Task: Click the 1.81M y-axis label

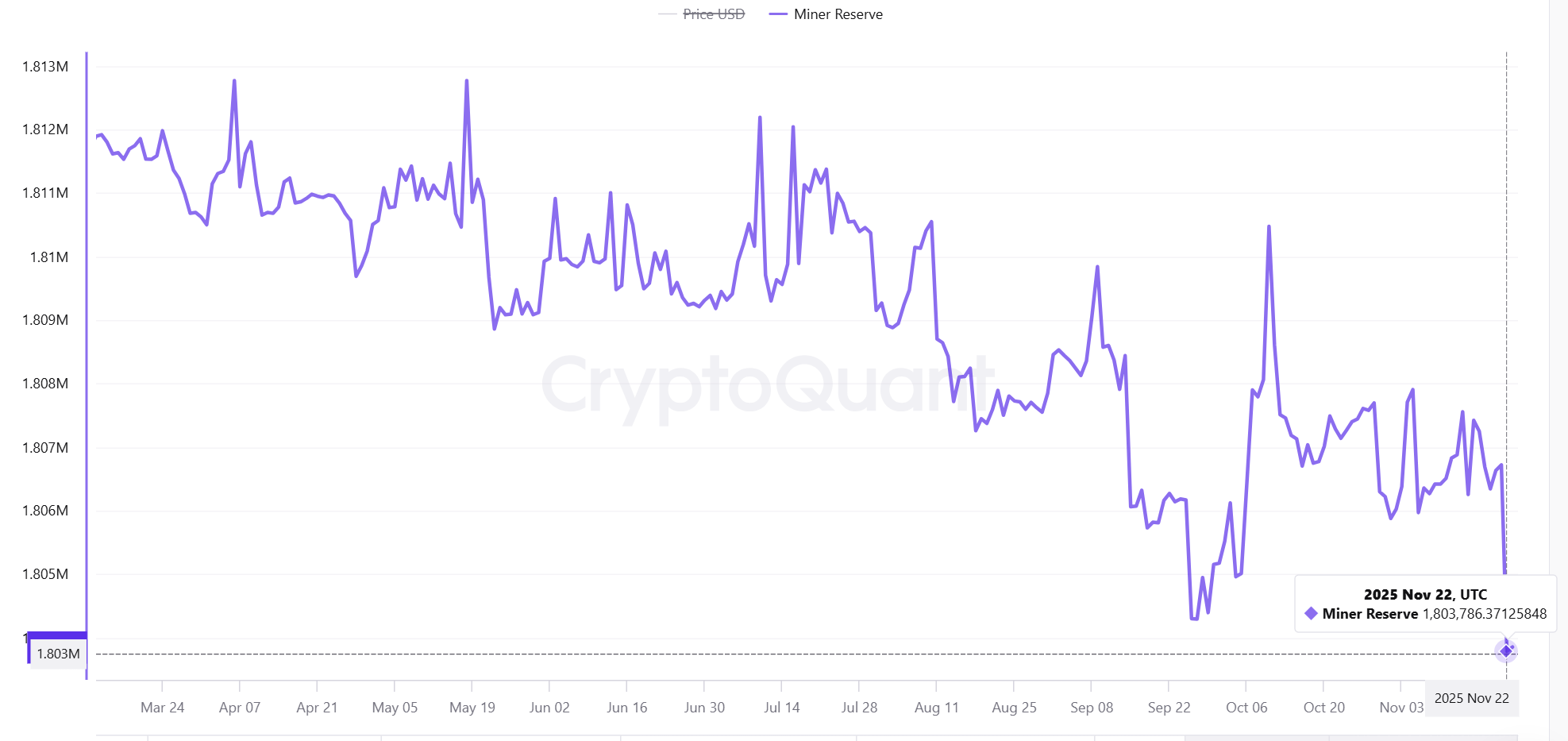Action: click(49, 257)
